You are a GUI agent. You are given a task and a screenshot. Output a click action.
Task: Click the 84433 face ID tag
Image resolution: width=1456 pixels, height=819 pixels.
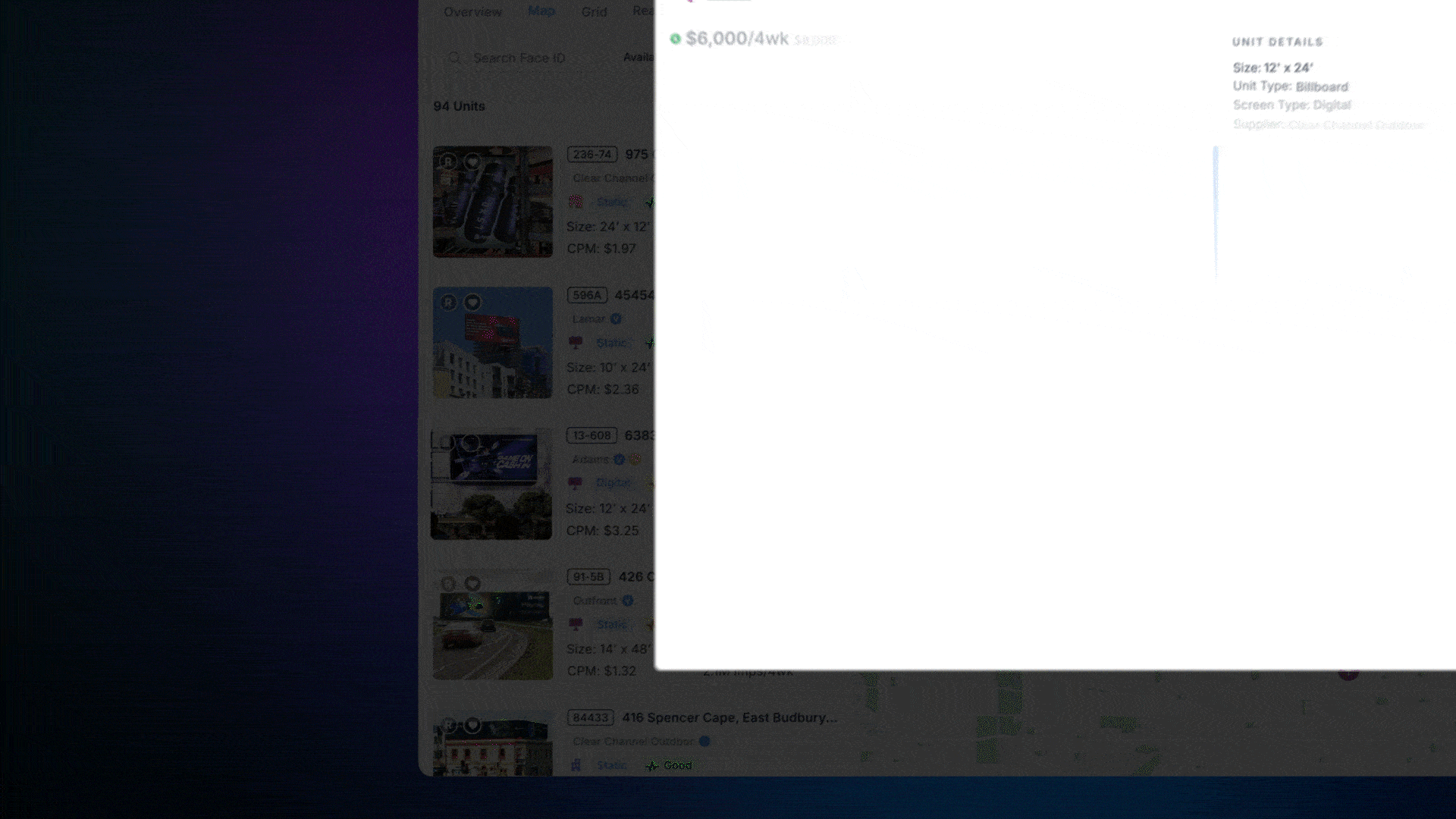tap(590, 717)
